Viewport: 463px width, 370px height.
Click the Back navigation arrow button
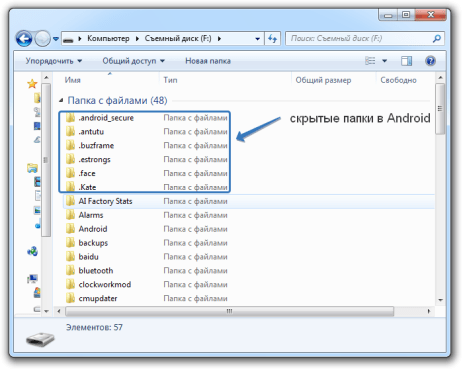24,39
